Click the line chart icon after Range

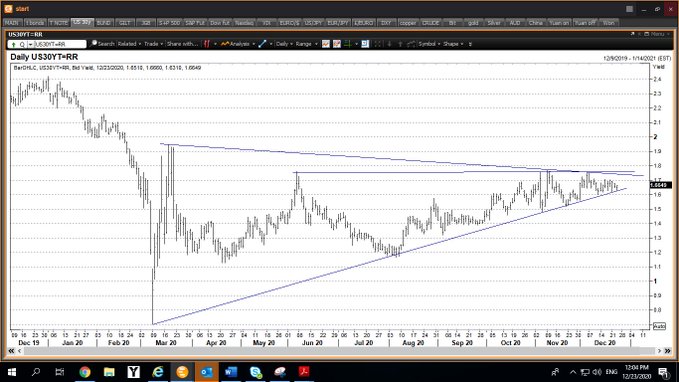[326, 44]
